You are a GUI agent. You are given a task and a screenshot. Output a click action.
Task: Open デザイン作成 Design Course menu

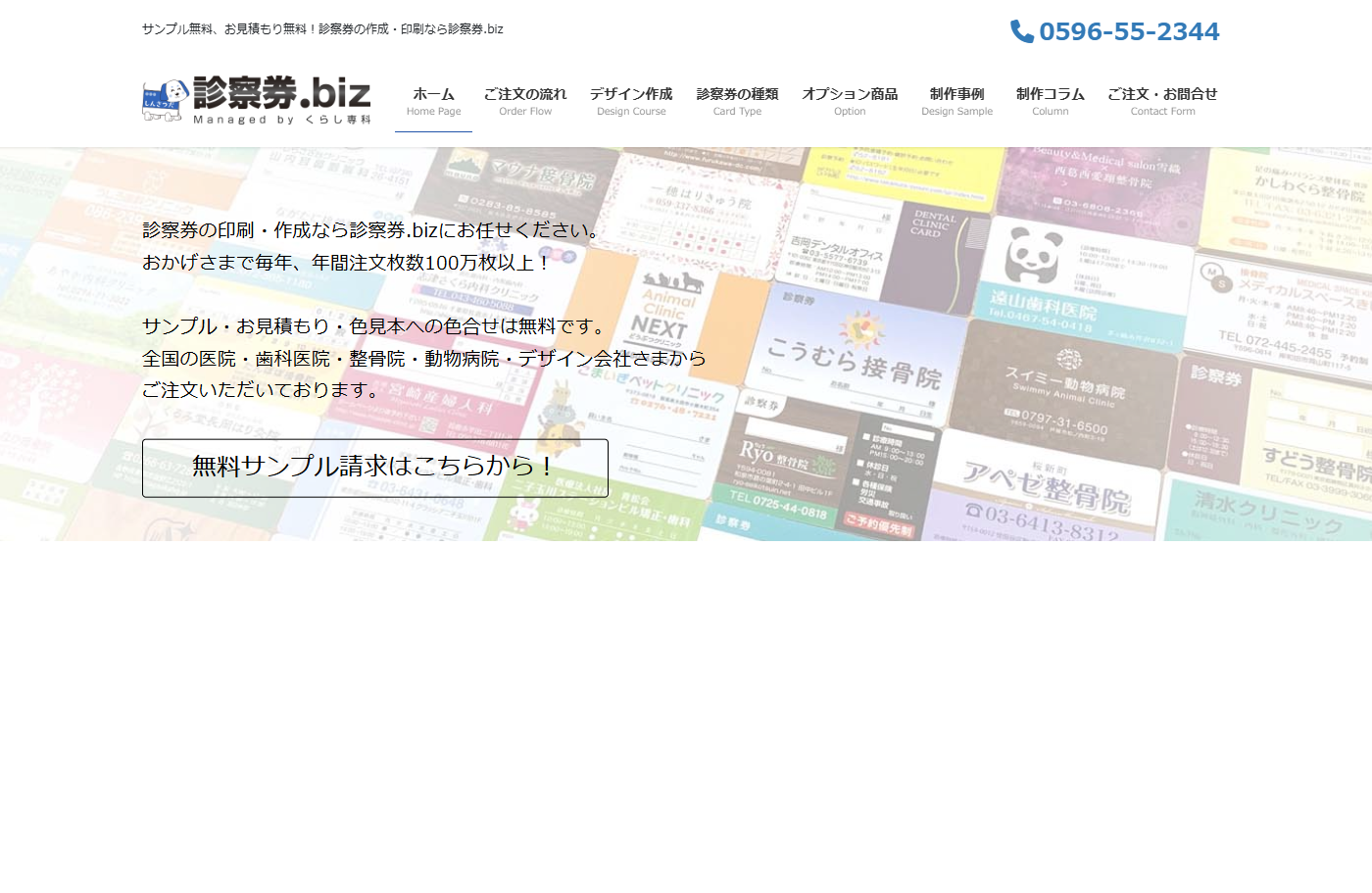pos(631,101)
